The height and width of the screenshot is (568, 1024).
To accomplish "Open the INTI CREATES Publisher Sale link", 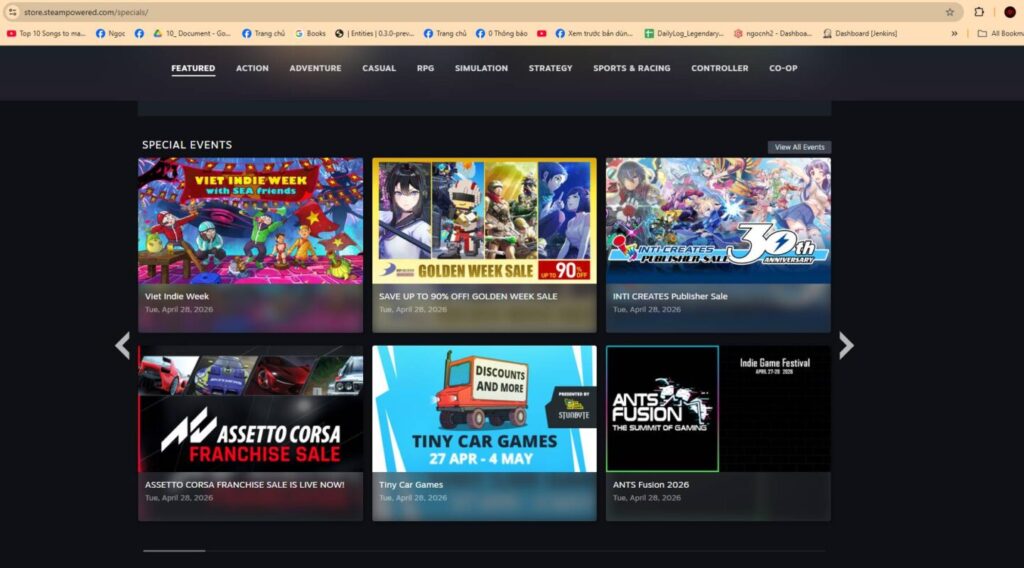I will click(670, 296).
